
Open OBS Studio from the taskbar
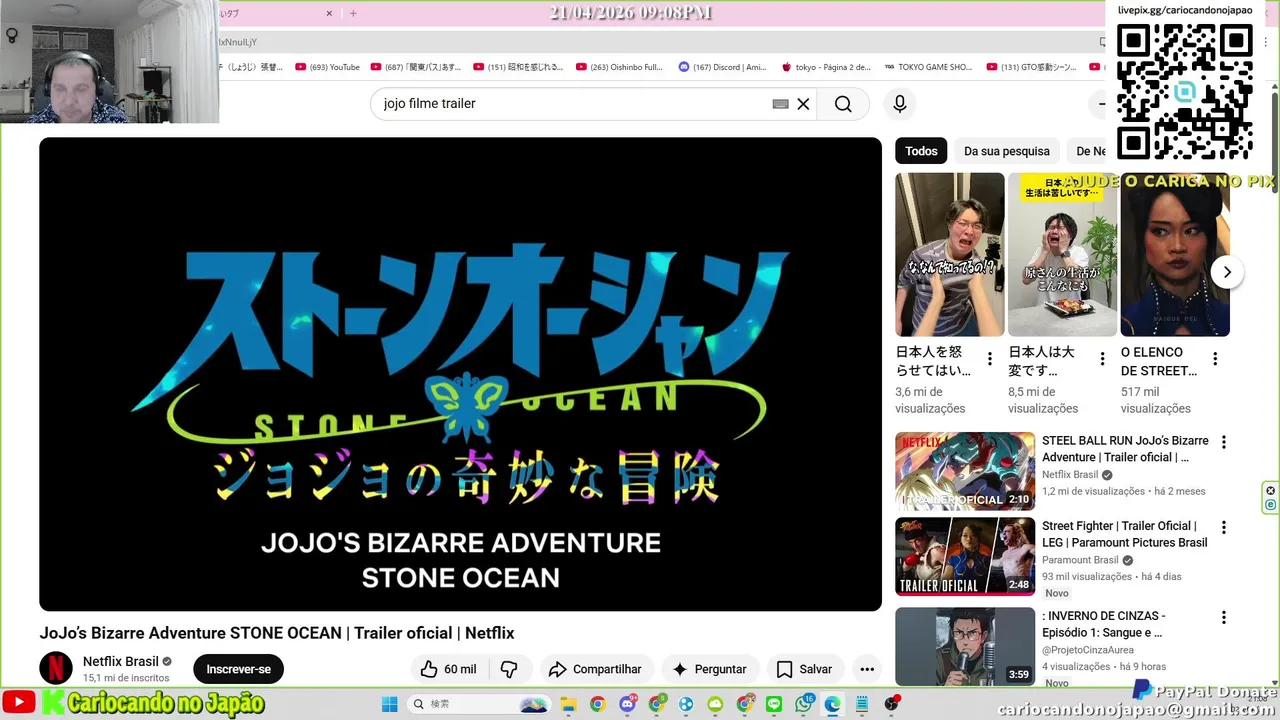coord(891,704)
